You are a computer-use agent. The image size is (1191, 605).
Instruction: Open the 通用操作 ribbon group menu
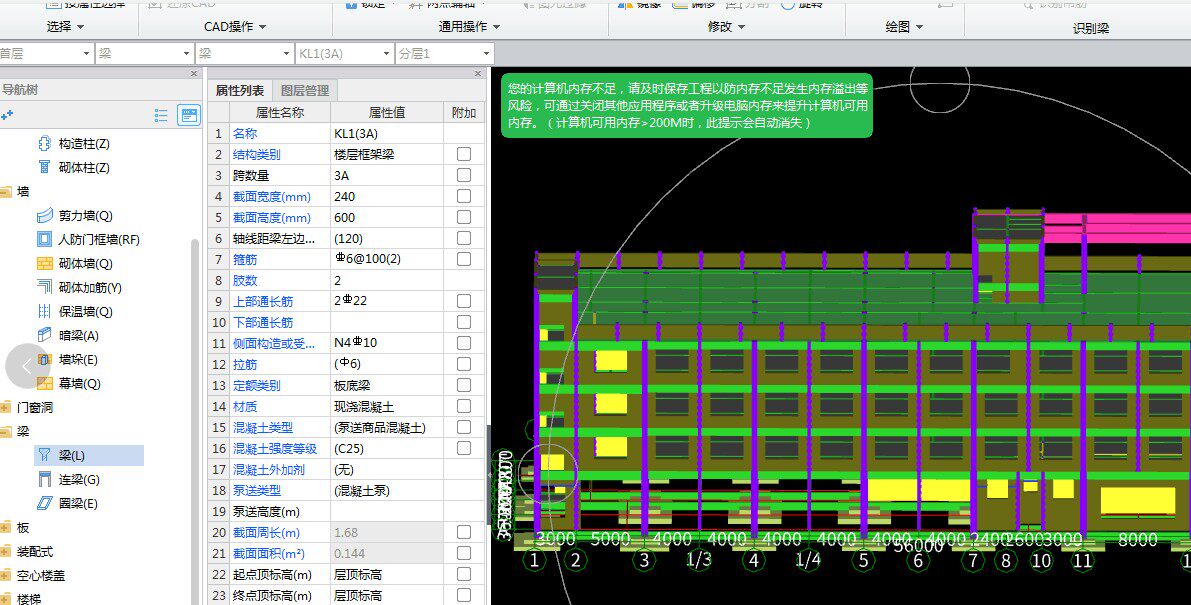point(469,27)
